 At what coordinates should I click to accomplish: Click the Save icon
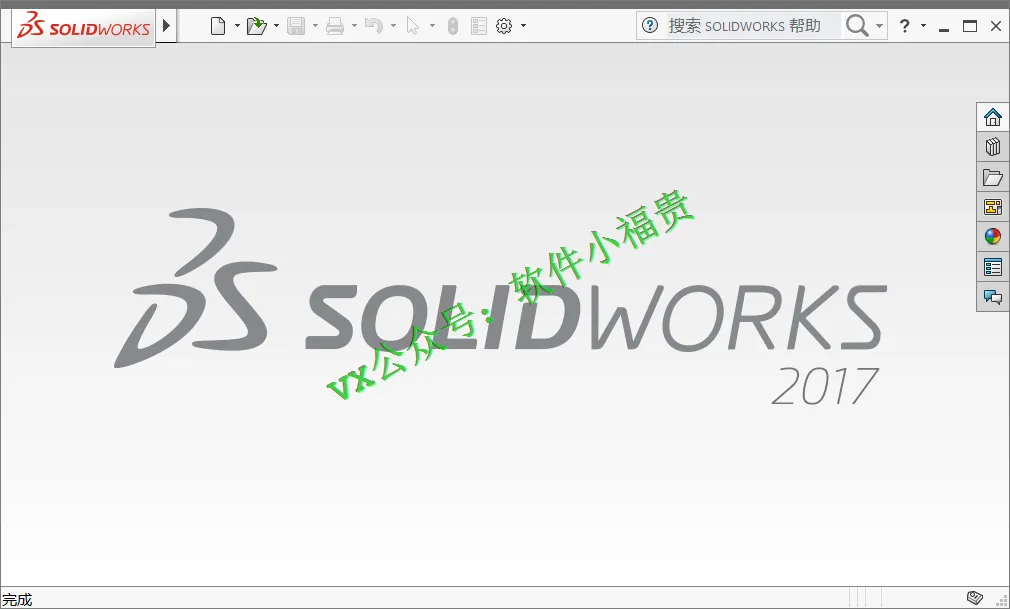point(296,26)
